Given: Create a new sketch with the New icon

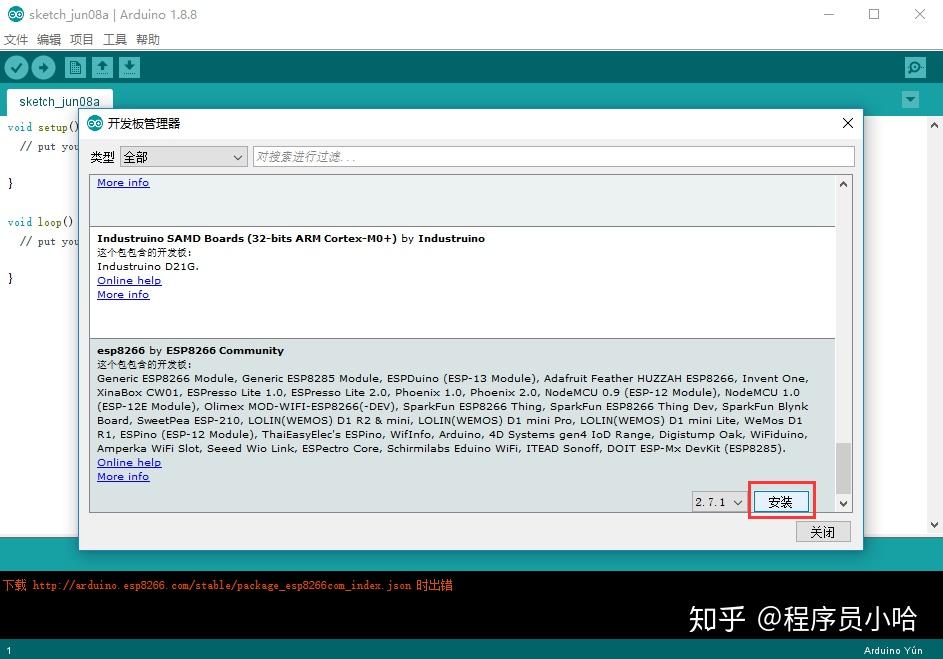Looking at the screenshot, I should pyautogui.click(x=75, y=67).
